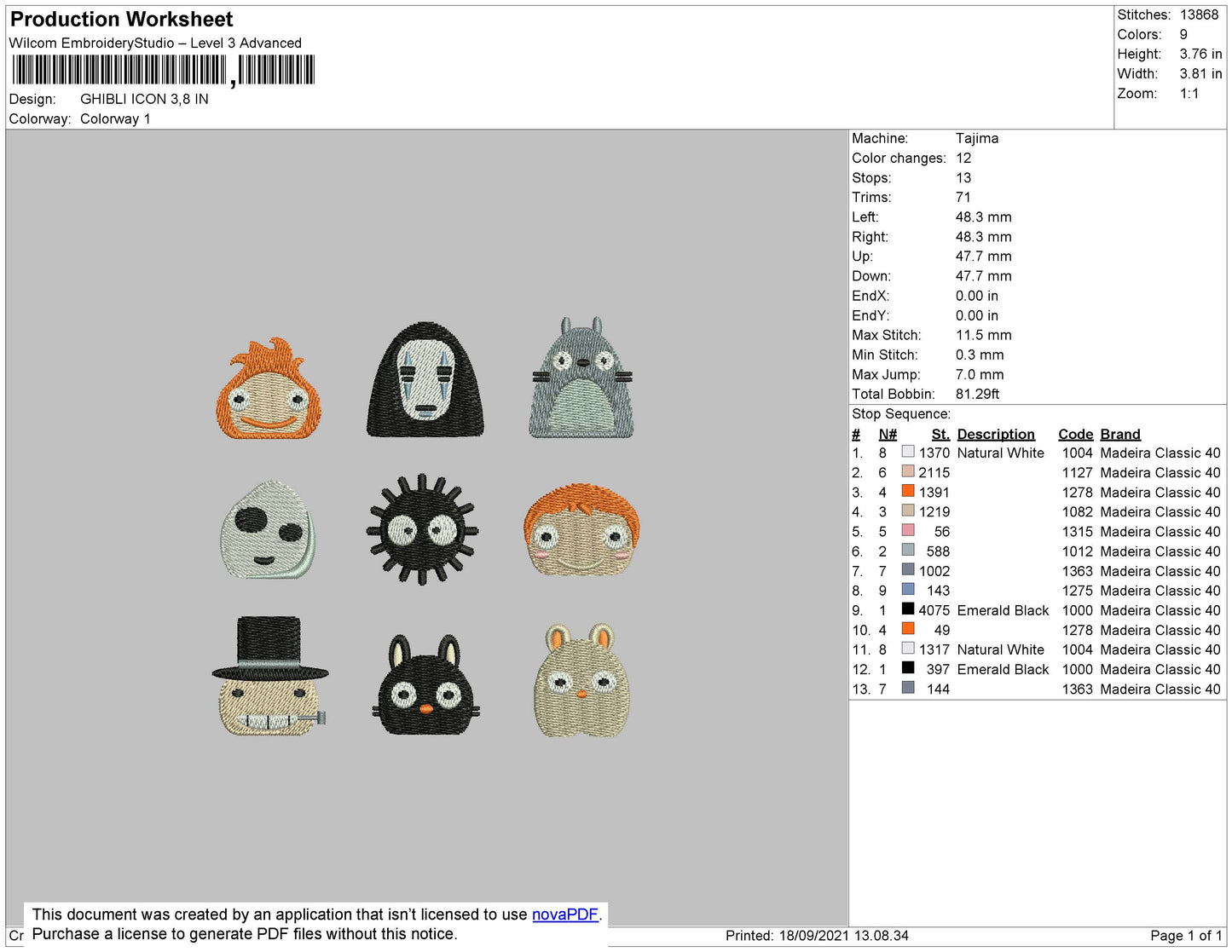Click the Colors count 9
This screenshot has height=952, width=1232.
(x=1183, y=34)
